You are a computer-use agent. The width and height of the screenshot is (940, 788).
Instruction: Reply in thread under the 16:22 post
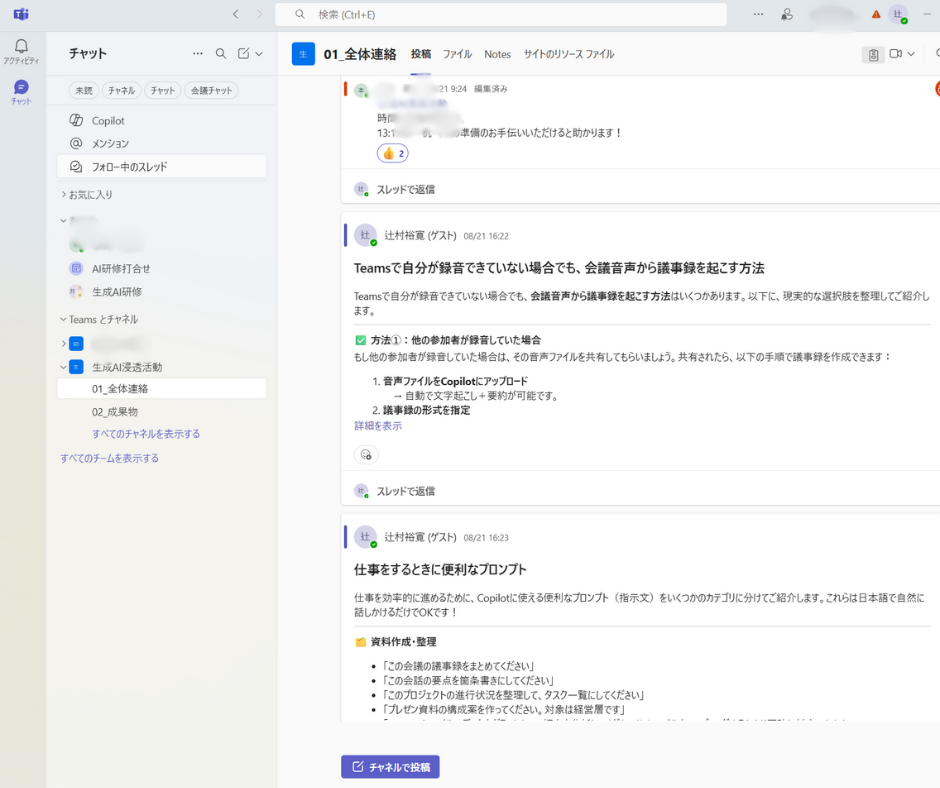tap(405, 491)
